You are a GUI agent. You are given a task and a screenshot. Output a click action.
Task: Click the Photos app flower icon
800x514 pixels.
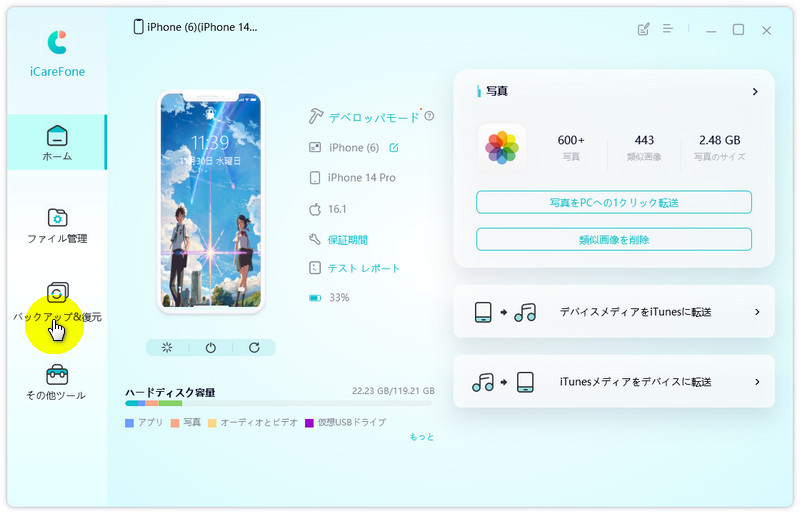click(x=502, y=148)
